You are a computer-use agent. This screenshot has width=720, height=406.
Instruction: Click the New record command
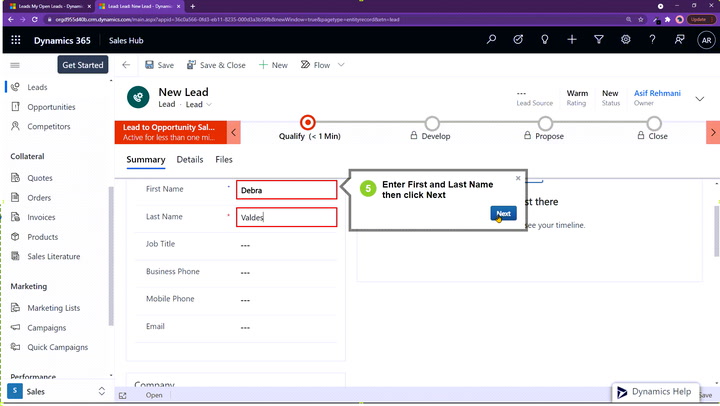pyautogui.click(x=273, y=65)
